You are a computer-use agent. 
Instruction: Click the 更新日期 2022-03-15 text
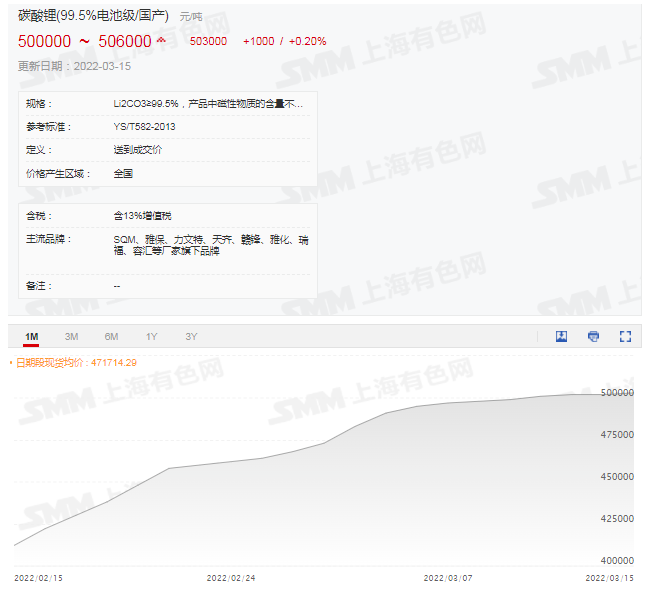(74, 66)
